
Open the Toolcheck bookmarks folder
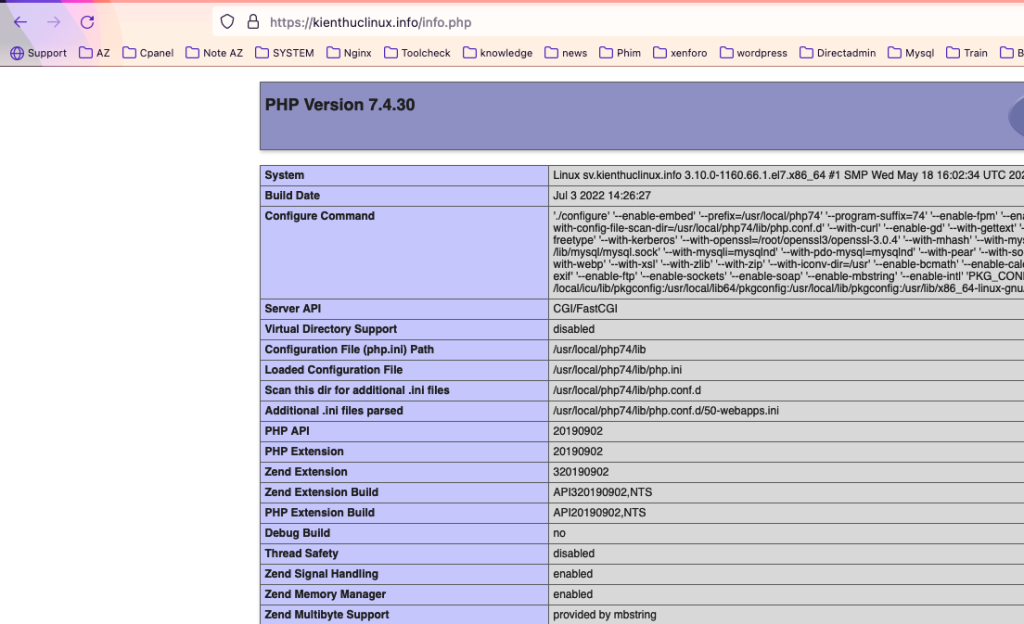[x=417, y=53]
